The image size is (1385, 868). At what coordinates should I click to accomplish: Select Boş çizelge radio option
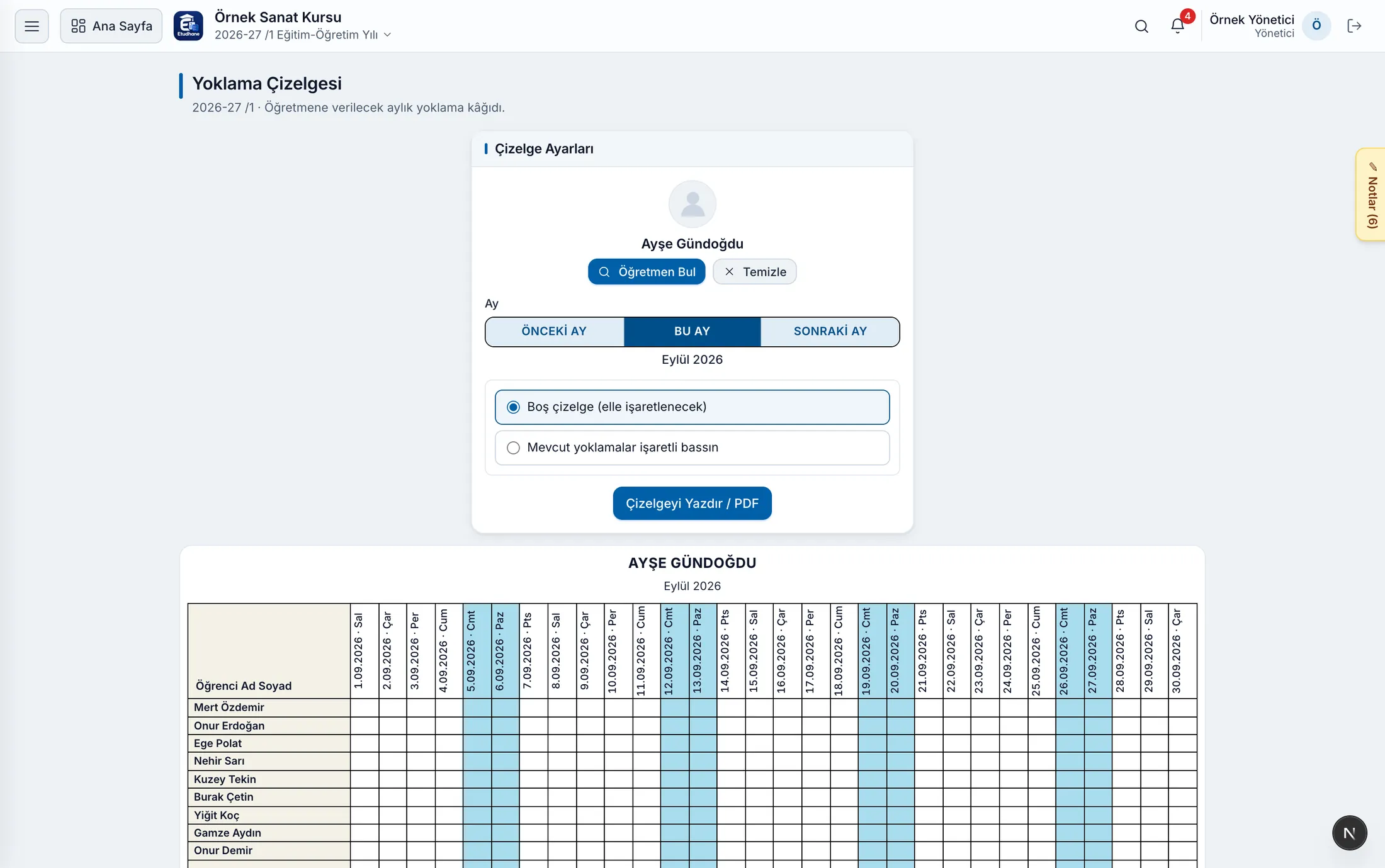[692, 407]
